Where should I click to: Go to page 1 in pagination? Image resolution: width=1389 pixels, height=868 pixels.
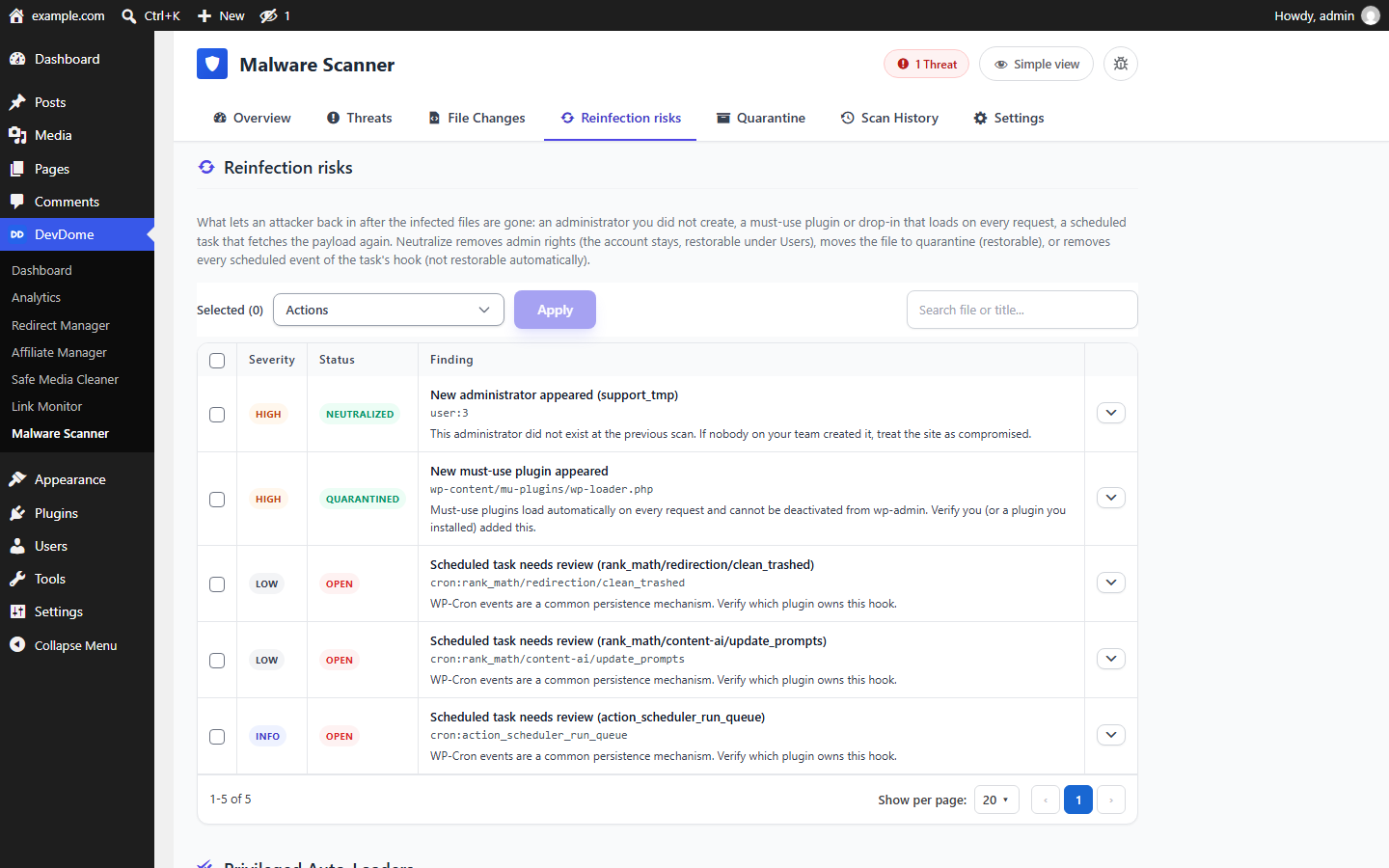[1078, 800]
